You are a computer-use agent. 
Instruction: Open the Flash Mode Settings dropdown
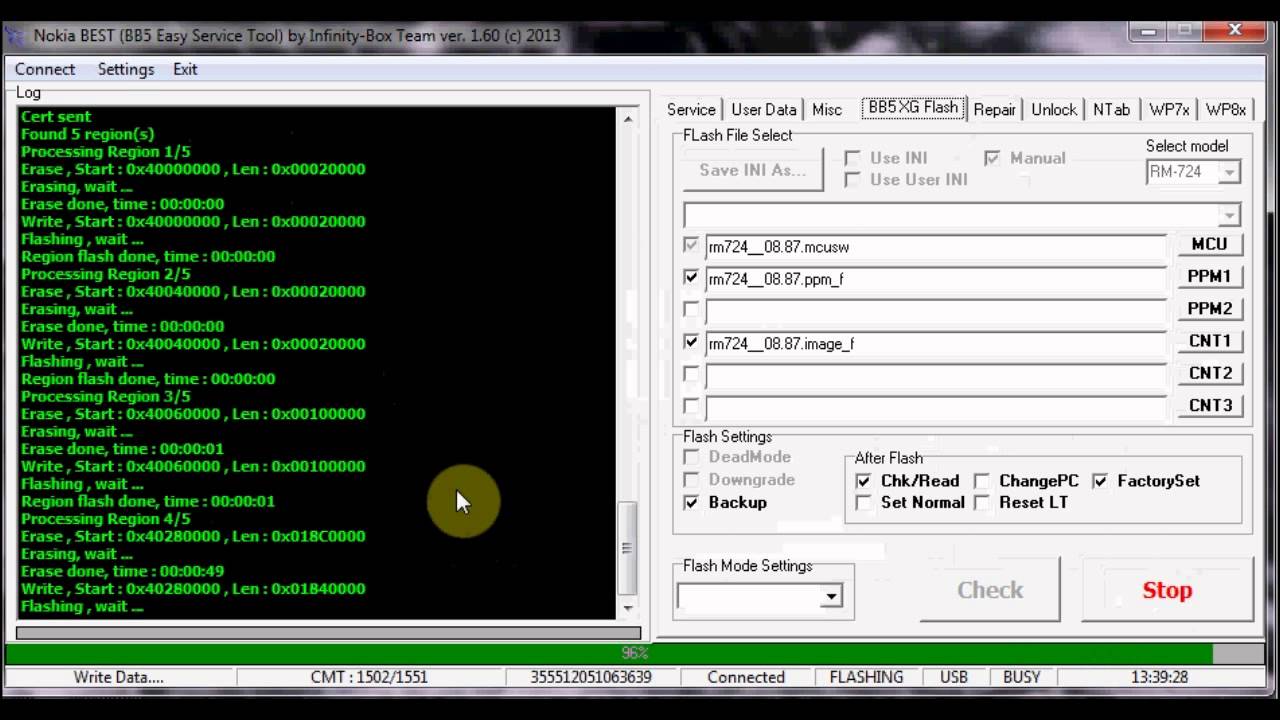pyautogui.click(x=831, y=597)
